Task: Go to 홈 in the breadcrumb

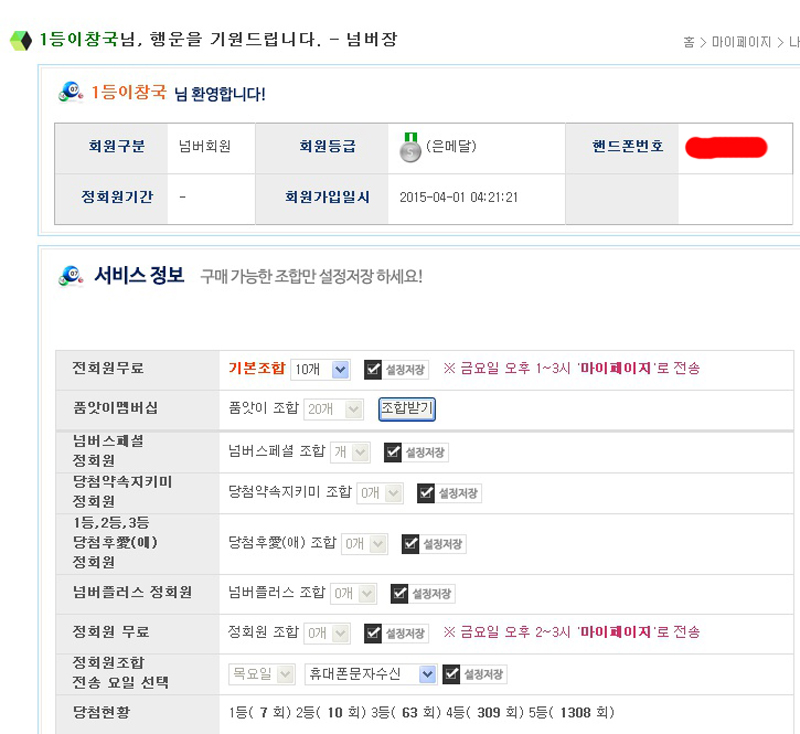Action: [689, 42]
